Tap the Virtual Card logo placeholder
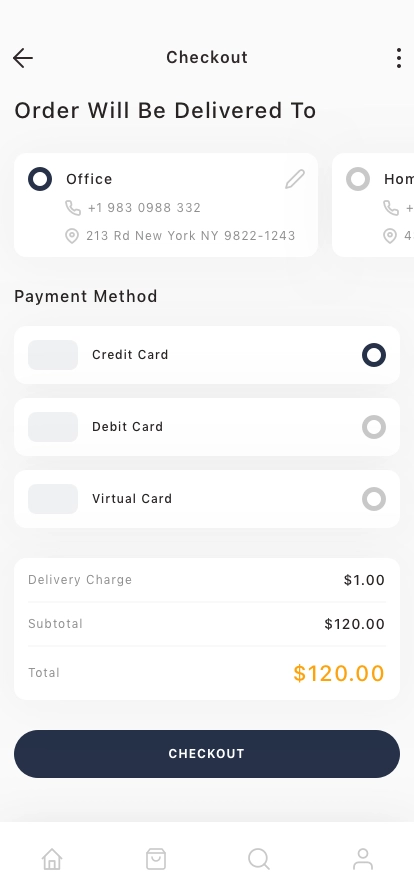Screen dimensions: 414x896 pyautogui.click(x=53, y=499)
